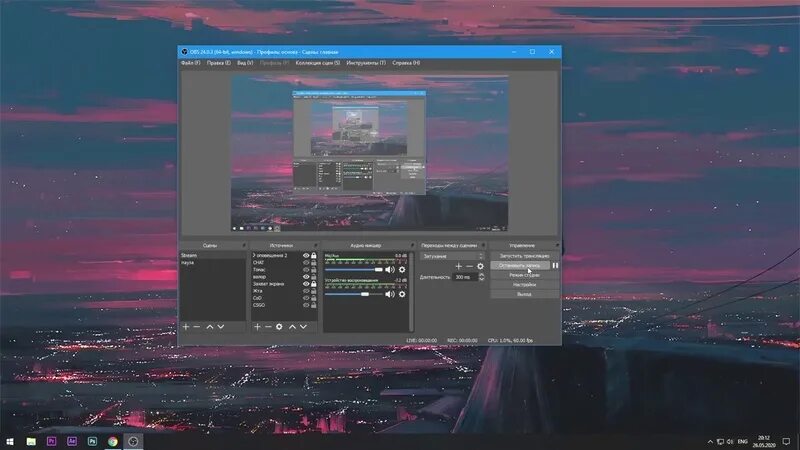
Task: Move scene up with the up arrow in Сцены panel
Action: tap(210, 327)
